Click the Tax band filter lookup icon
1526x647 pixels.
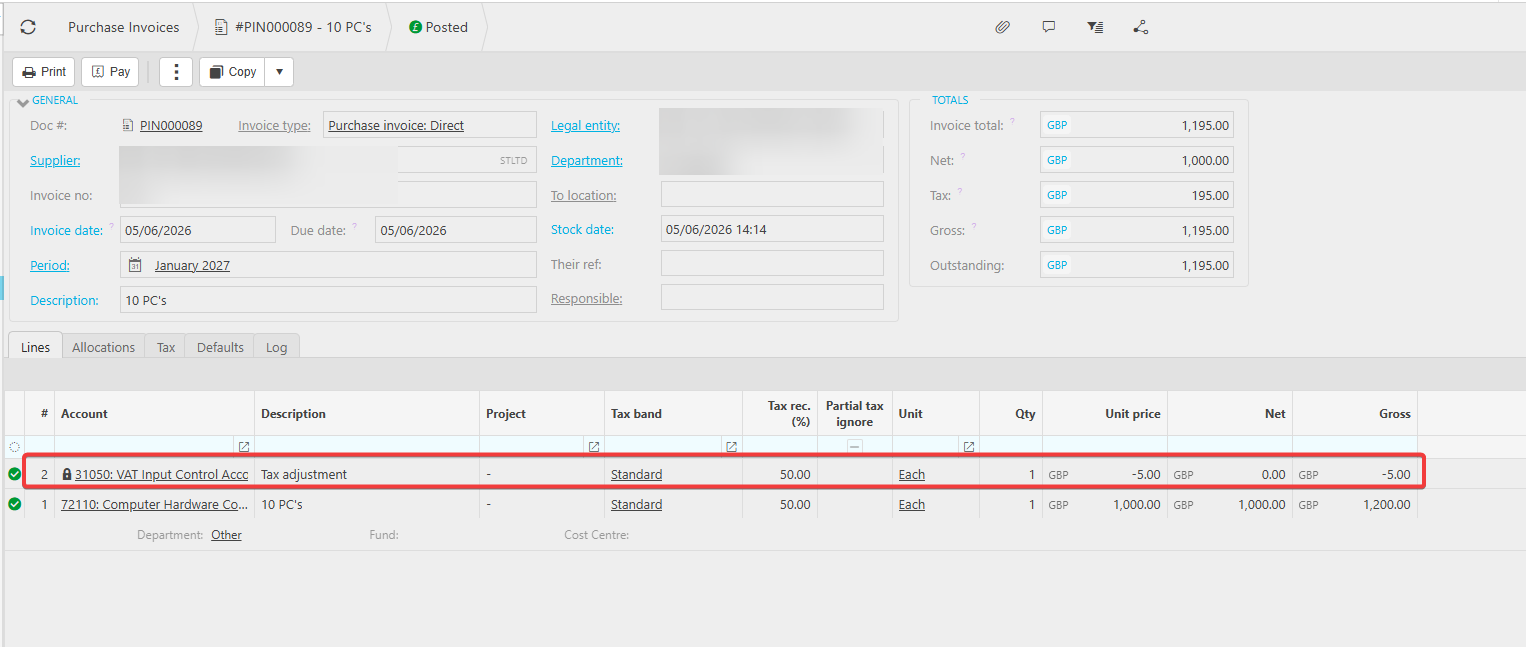731,447
